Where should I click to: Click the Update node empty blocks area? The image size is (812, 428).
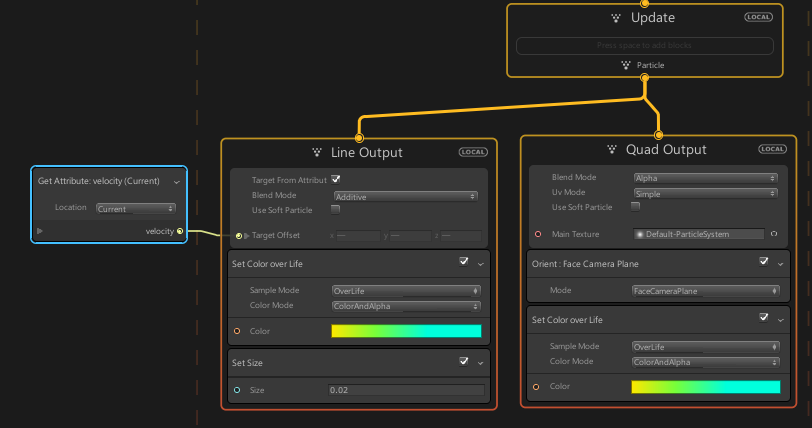pyautogui.click(x=644, y=46)
